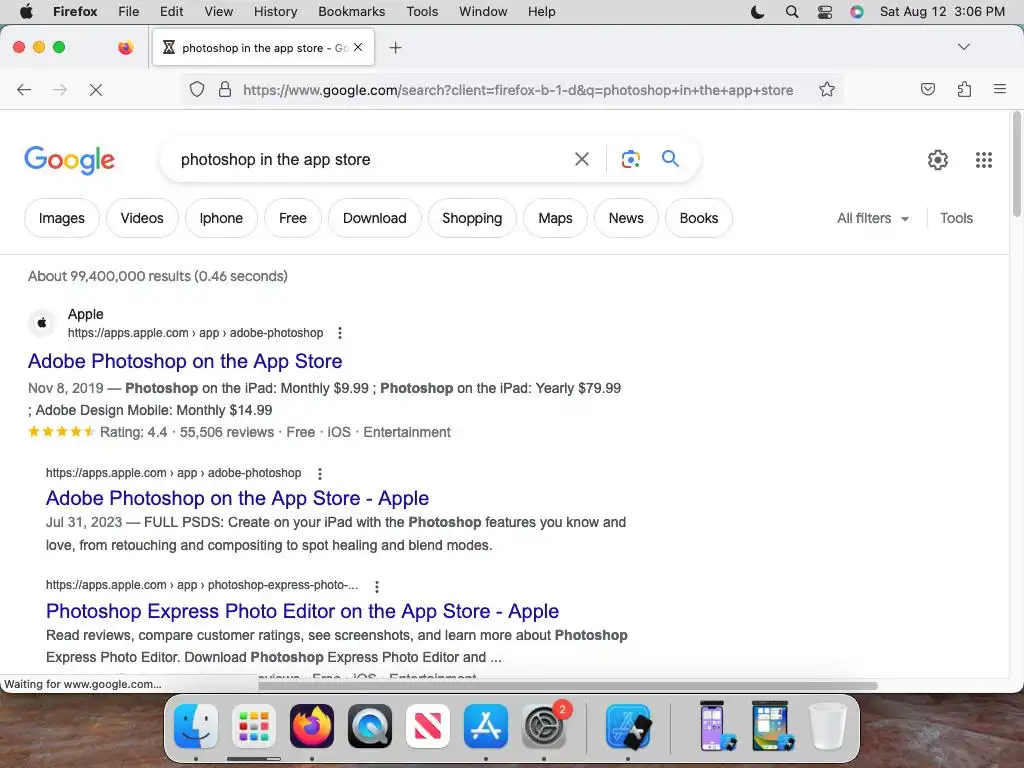The image size is (1024, 768).
Task: Open Pocket save icon in toolbar
Action: [x=927, y=89]
